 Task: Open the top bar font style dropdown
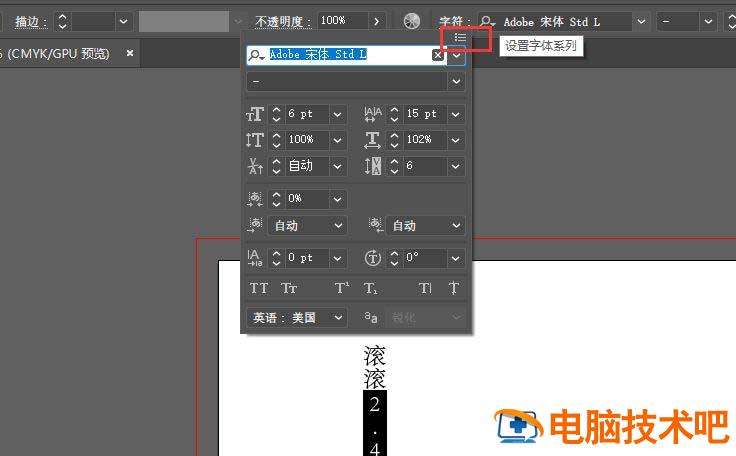[x=708, y=22]
